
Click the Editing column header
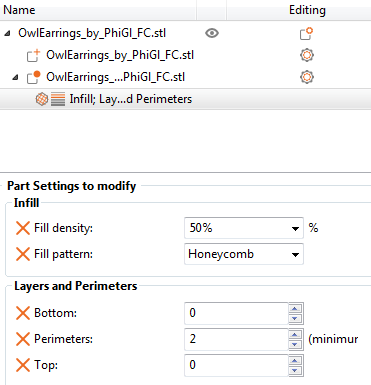coord(307,11)
